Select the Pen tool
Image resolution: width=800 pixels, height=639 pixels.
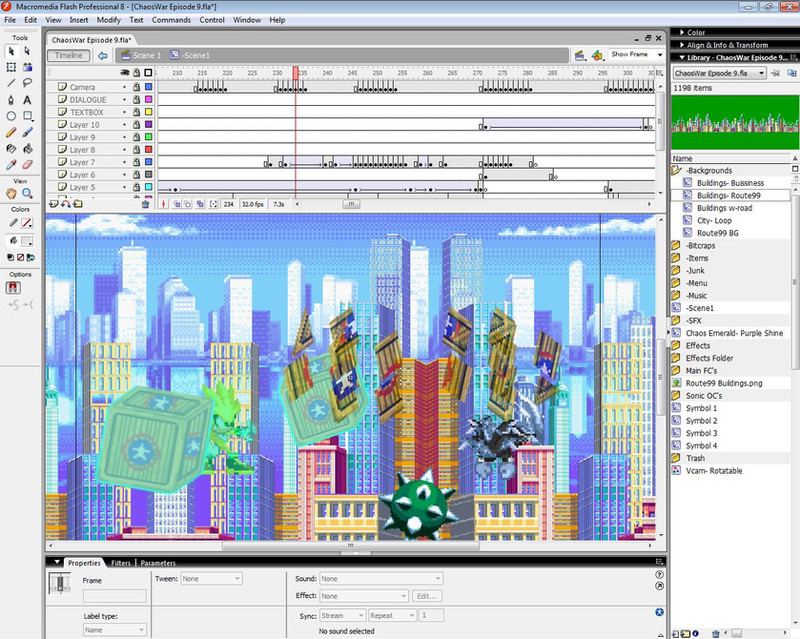point(11,100)
